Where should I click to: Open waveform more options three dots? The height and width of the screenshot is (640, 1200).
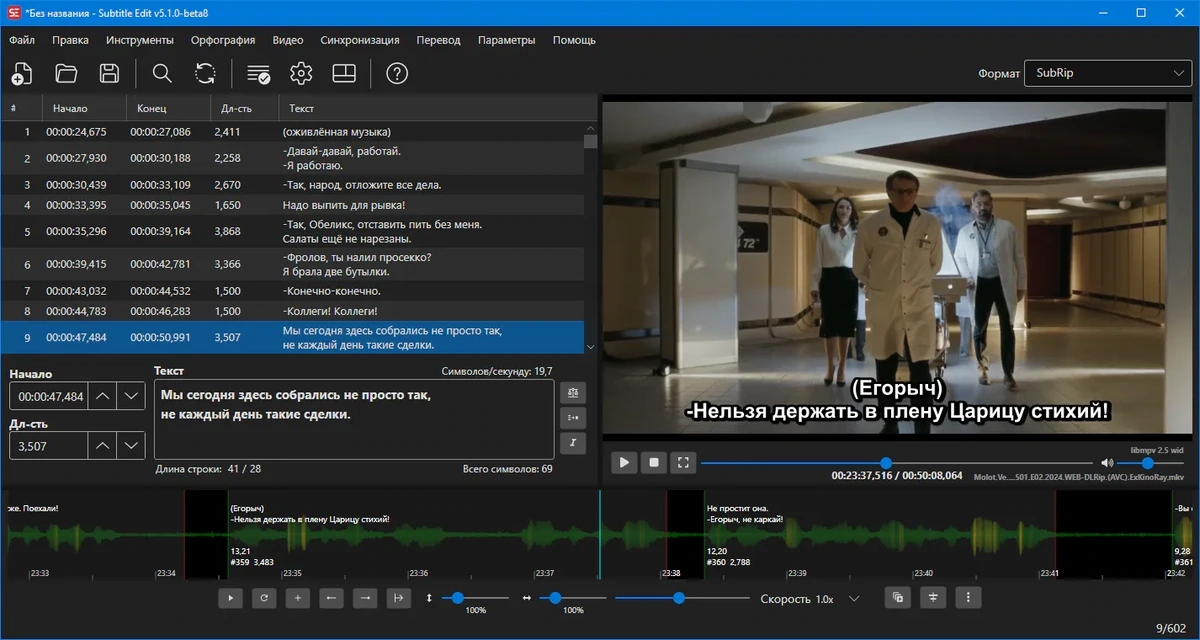tap(968, 598)
